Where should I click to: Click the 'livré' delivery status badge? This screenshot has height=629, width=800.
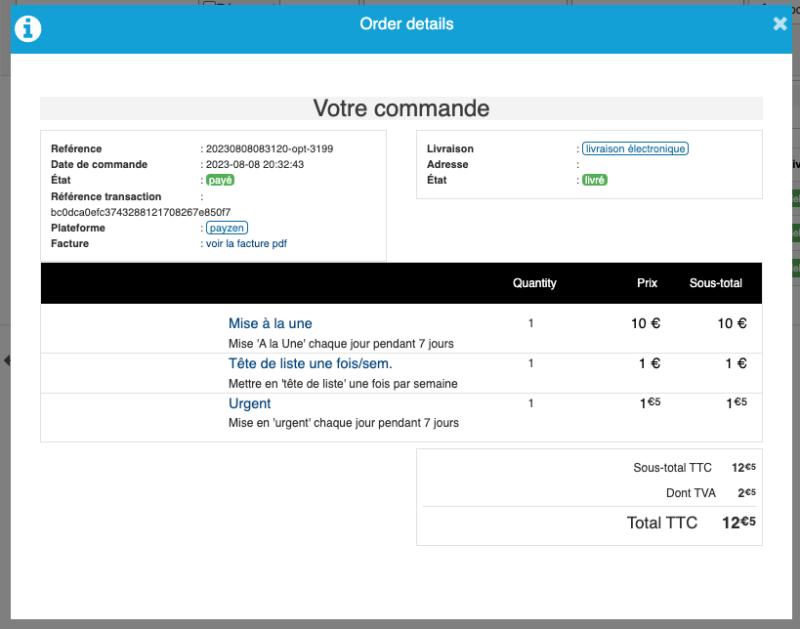coord(594,180)
